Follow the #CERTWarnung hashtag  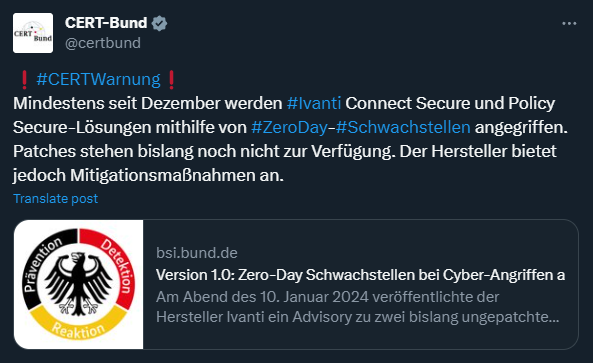click(98, 79)
